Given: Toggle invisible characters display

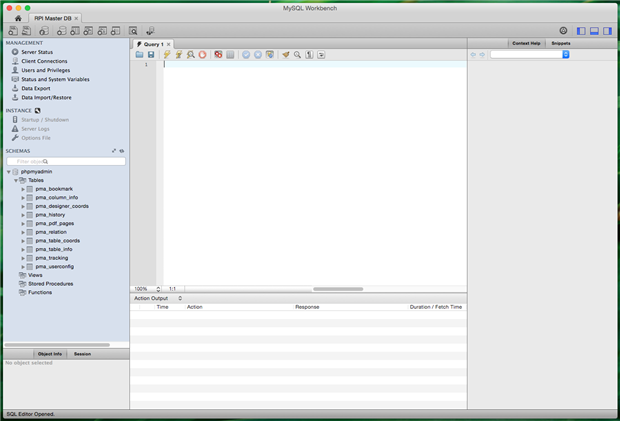Looking at the screenshot, I should click(x=309, y=55).
